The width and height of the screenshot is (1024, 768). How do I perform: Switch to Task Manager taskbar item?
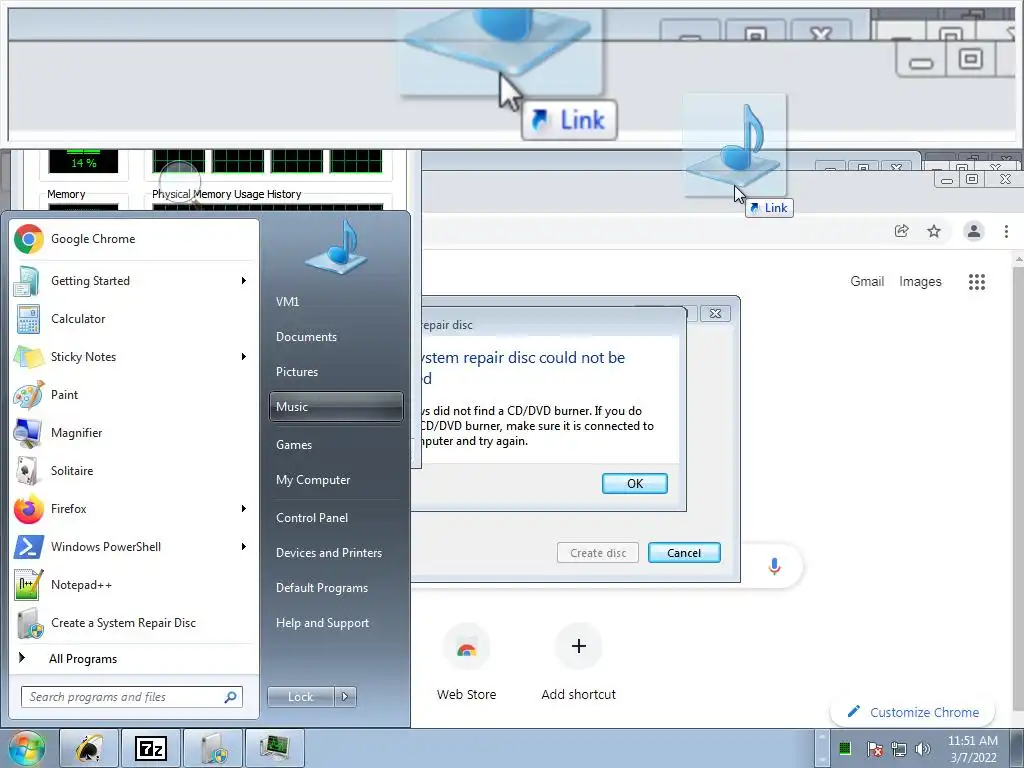(x=274, y=748)
